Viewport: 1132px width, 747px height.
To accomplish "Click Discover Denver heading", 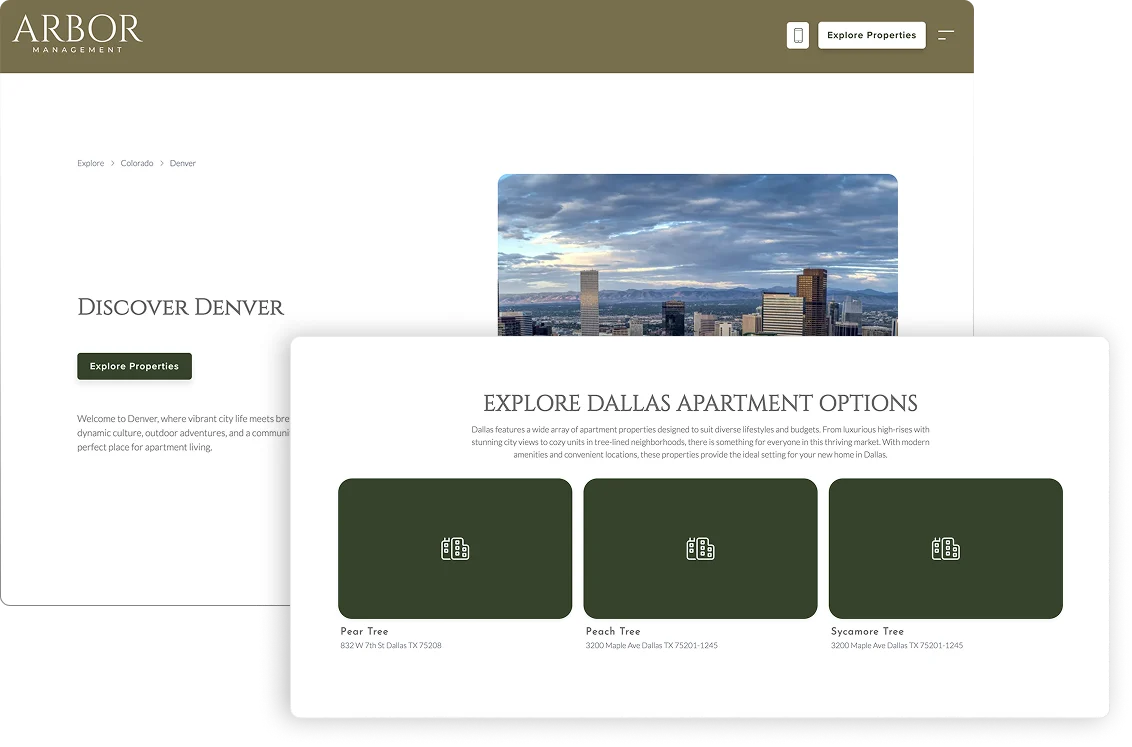I will click(x=180, y=307).
